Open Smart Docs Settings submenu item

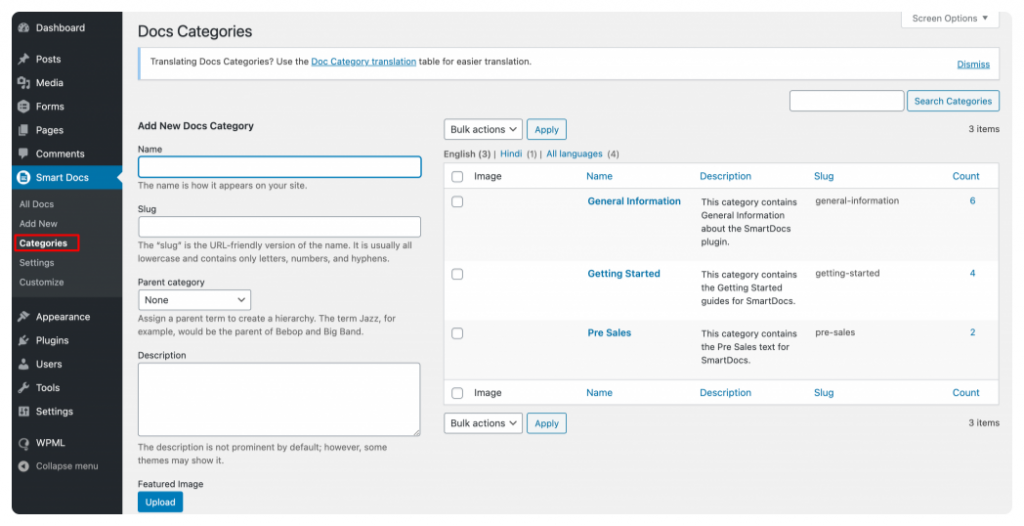click(37, 263)
